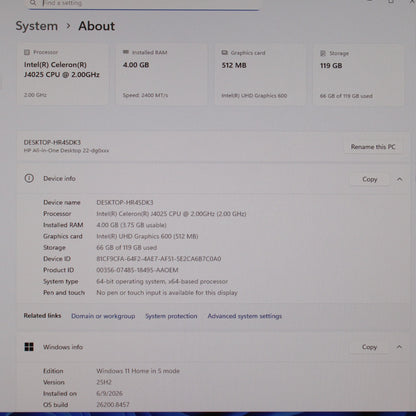Click the Processor card icon
This screenshot has height=416, width=416.
tap(27, 52)
